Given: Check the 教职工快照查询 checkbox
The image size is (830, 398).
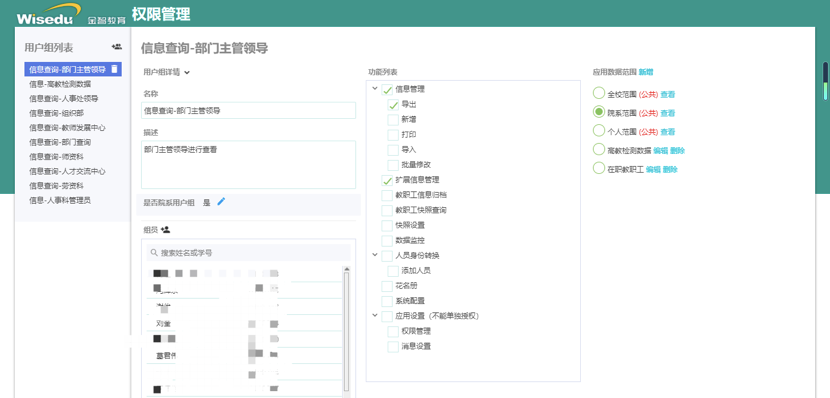Looking at the screenshot, I should click(x=387, y=211).
